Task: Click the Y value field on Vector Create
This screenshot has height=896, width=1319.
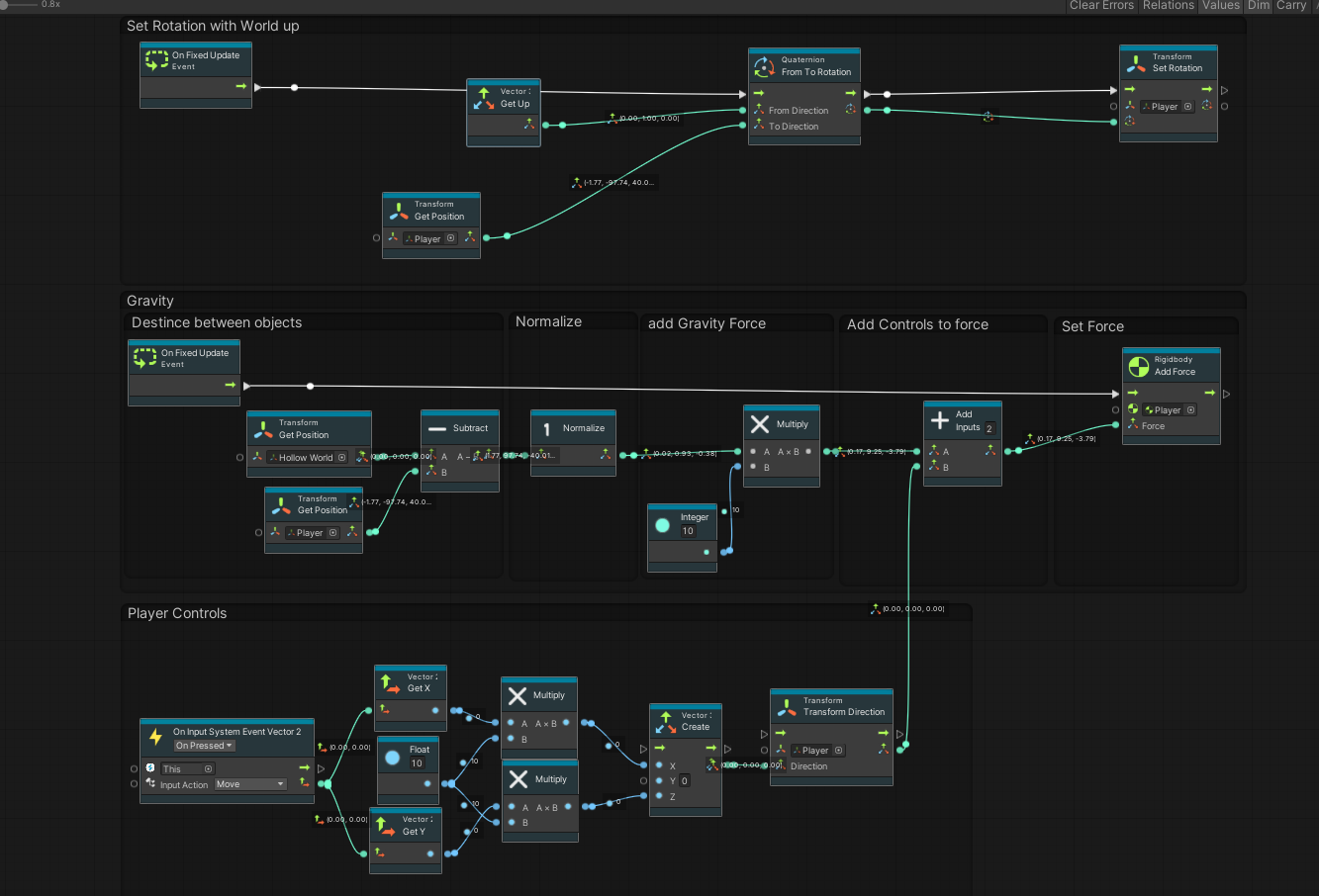Action: (685, 781)
